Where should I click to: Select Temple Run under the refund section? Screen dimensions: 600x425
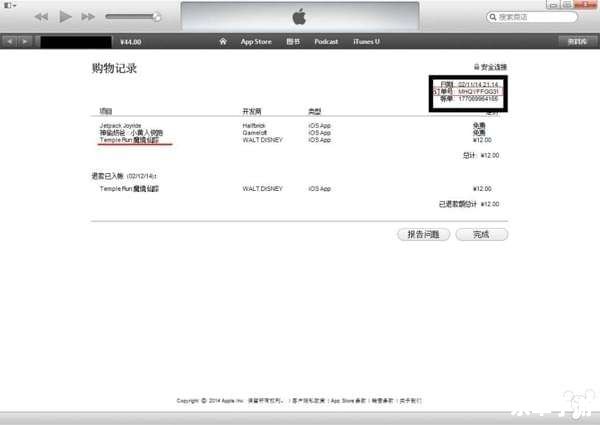(x=129, y=189)
